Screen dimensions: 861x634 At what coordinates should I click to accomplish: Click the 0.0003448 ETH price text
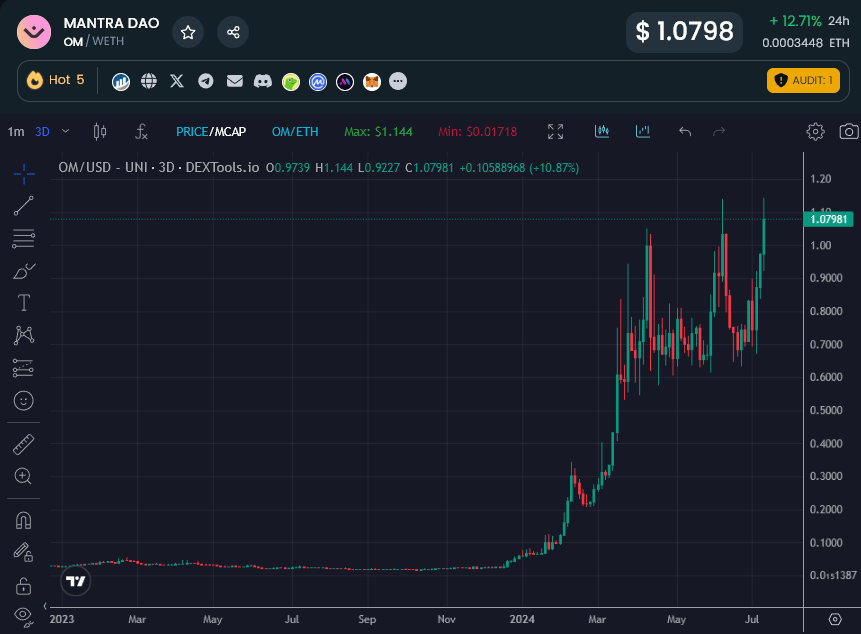tap(806, 43)
